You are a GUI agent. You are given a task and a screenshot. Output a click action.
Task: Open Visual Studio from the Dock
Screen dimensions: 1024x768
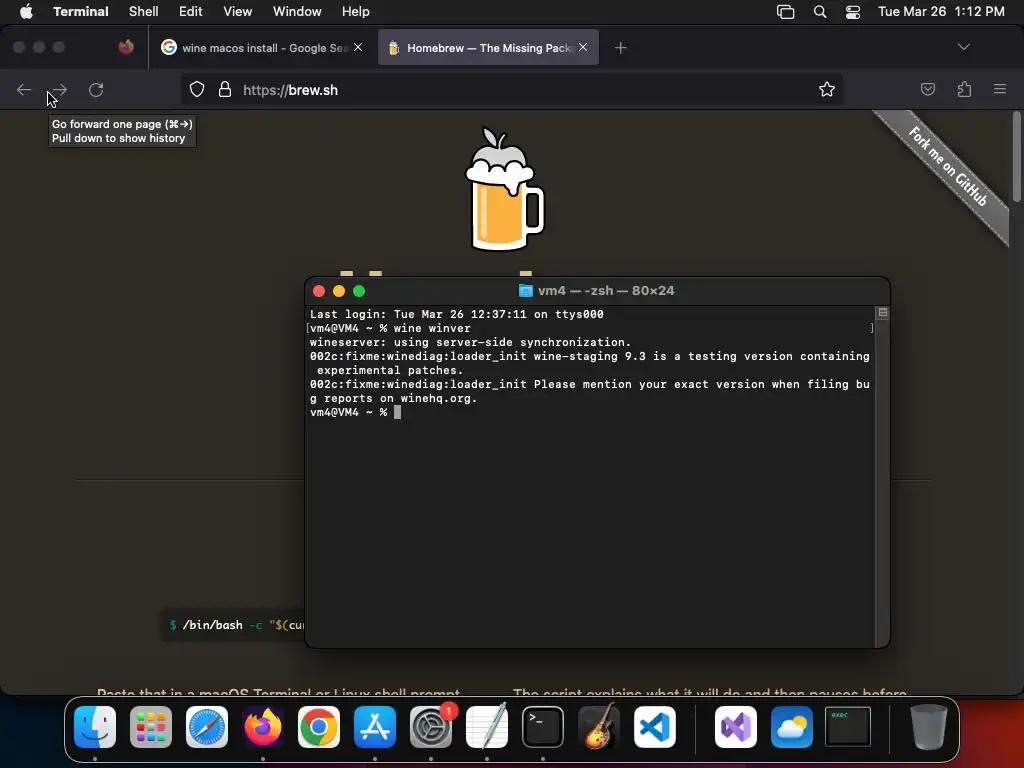(x=736, y=727)
